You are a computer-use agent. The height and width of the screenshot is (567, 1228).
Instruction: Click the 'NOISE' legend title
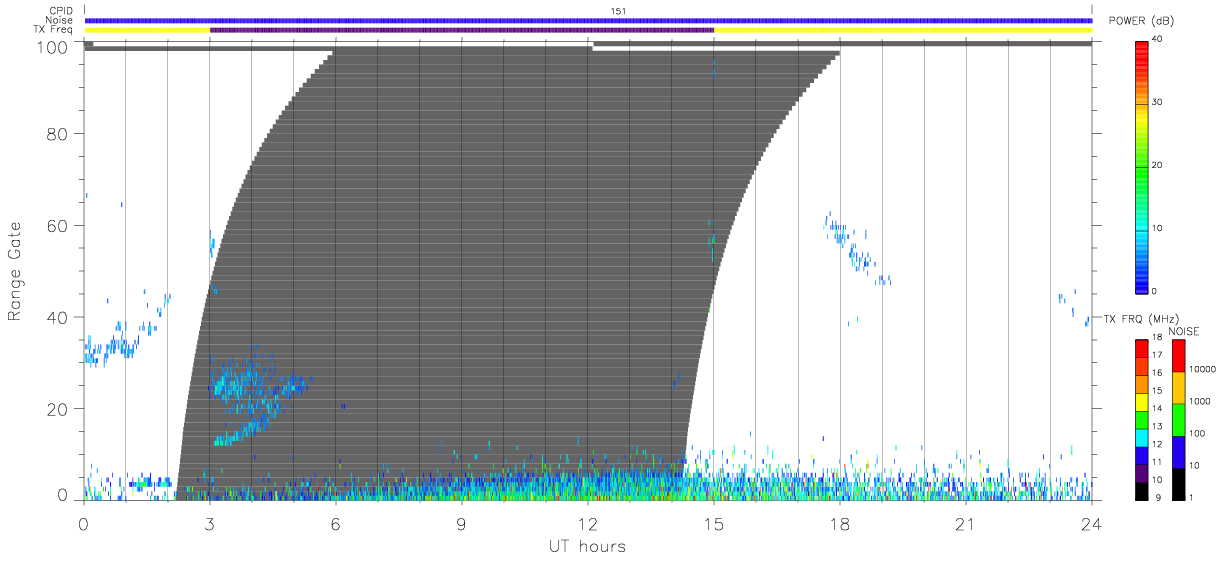(x=1183, y=331)
